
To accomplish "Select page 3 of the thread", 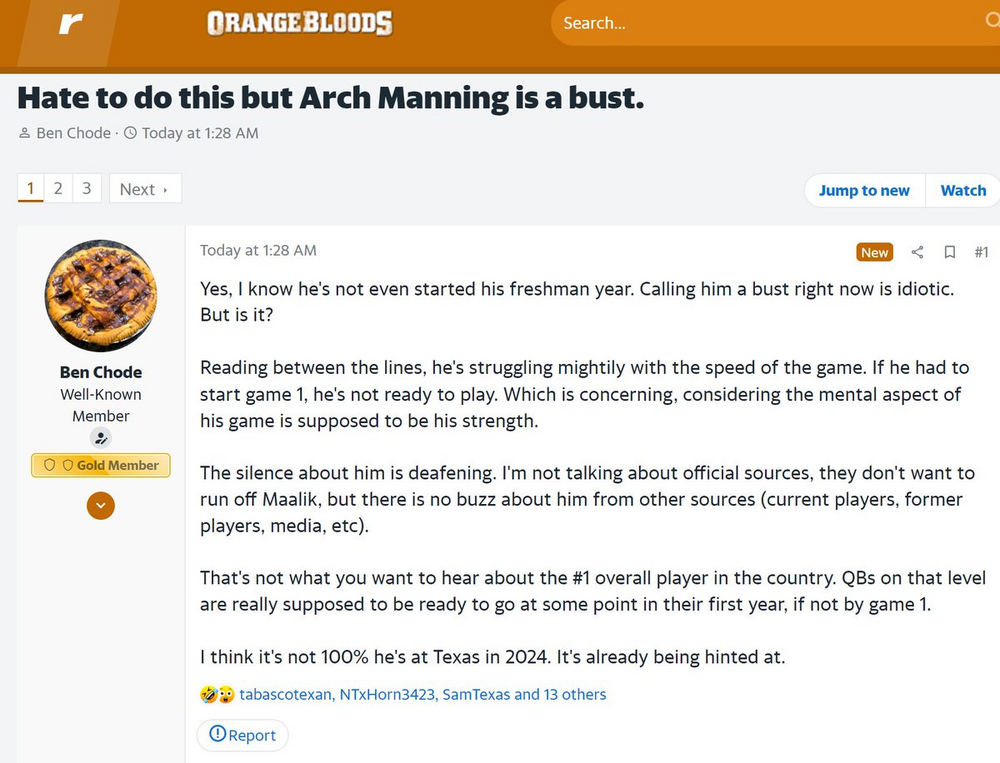I will tap(87, 188).
